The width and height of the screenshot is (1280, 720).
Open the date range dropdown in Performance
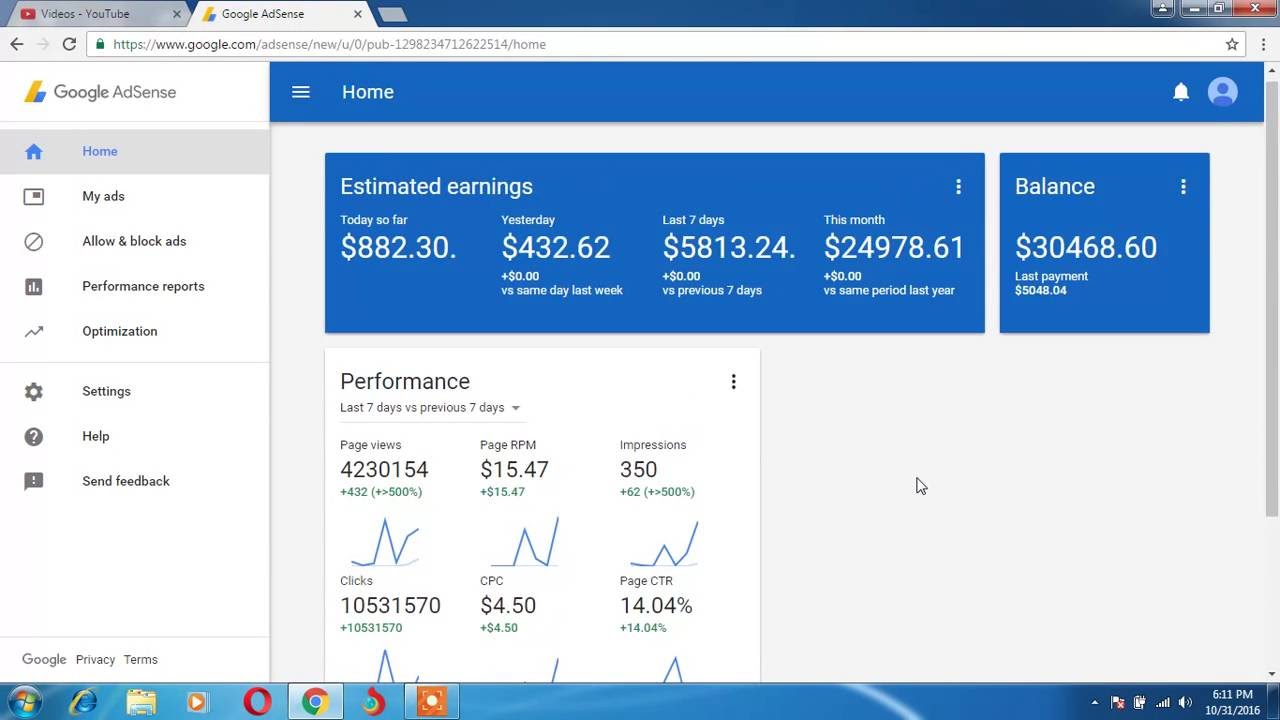click(430, 407)
